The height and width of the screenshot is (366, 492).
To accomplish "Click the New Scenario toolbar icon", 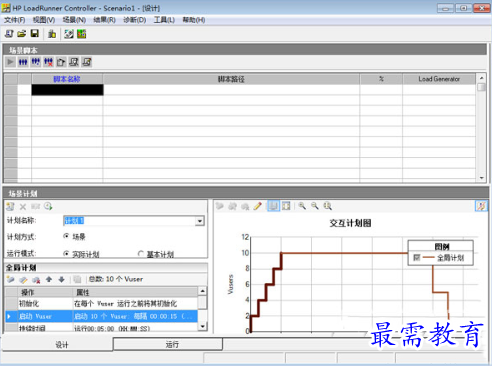I will tap(9, 34).
